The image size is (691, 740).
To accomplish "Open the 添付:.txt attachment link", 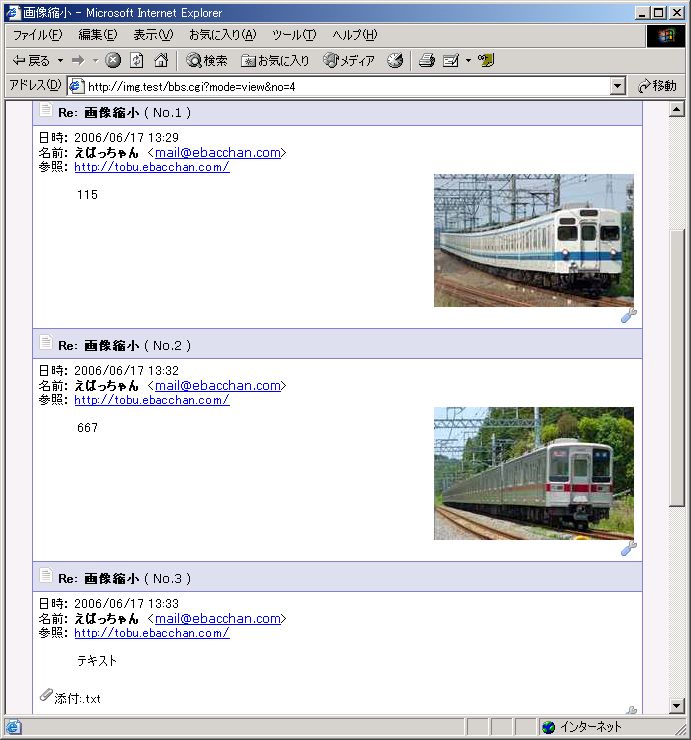I will (x=78, y=698).
